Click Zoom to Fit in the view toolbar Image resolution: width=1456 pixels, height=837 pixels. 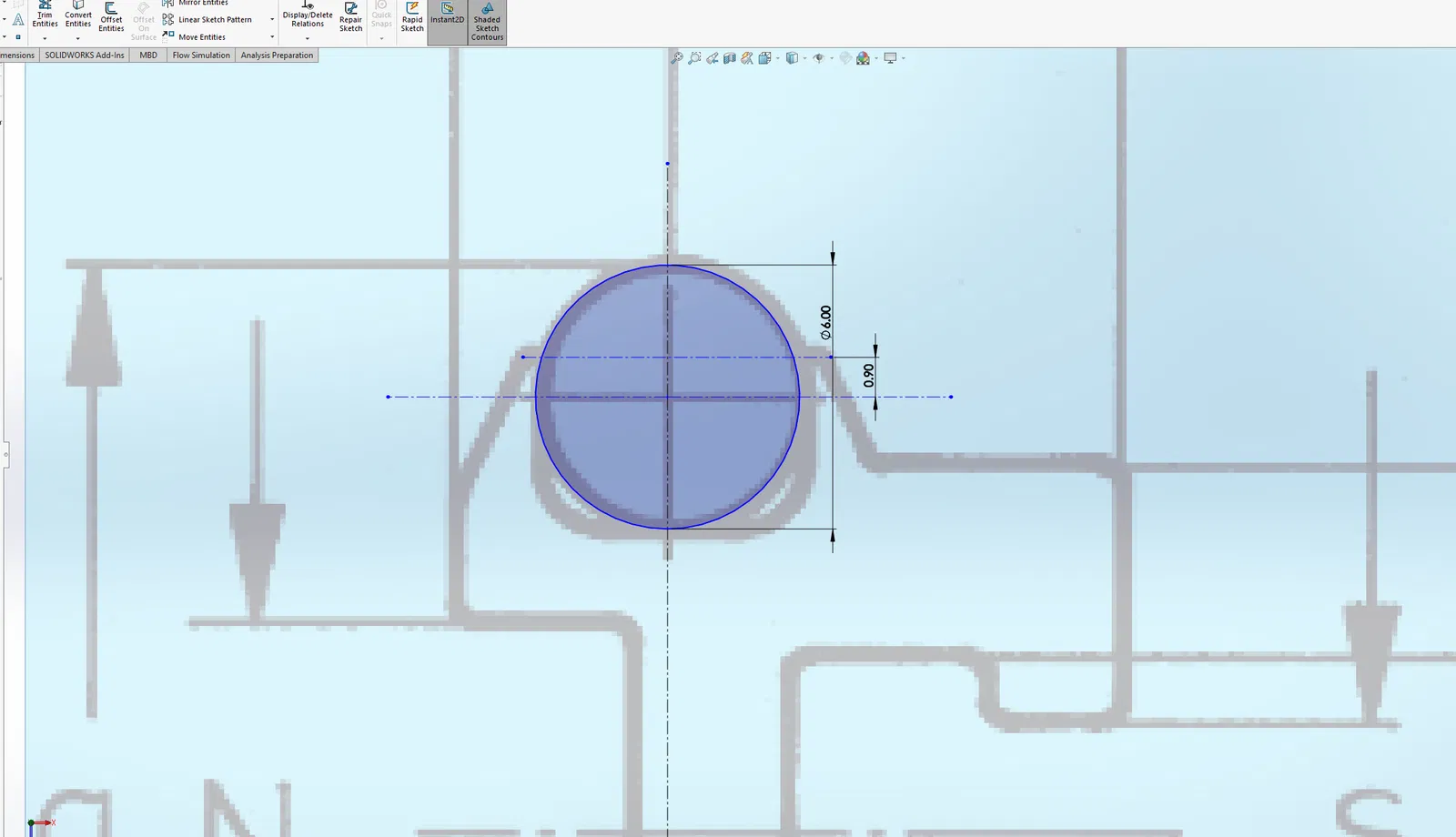(677, 58)
